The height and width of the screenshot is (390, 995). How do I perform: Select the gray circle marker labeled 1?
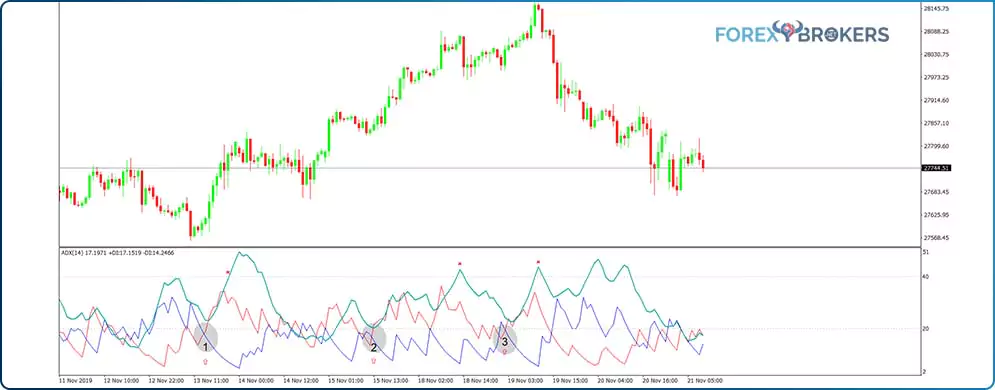206,337
